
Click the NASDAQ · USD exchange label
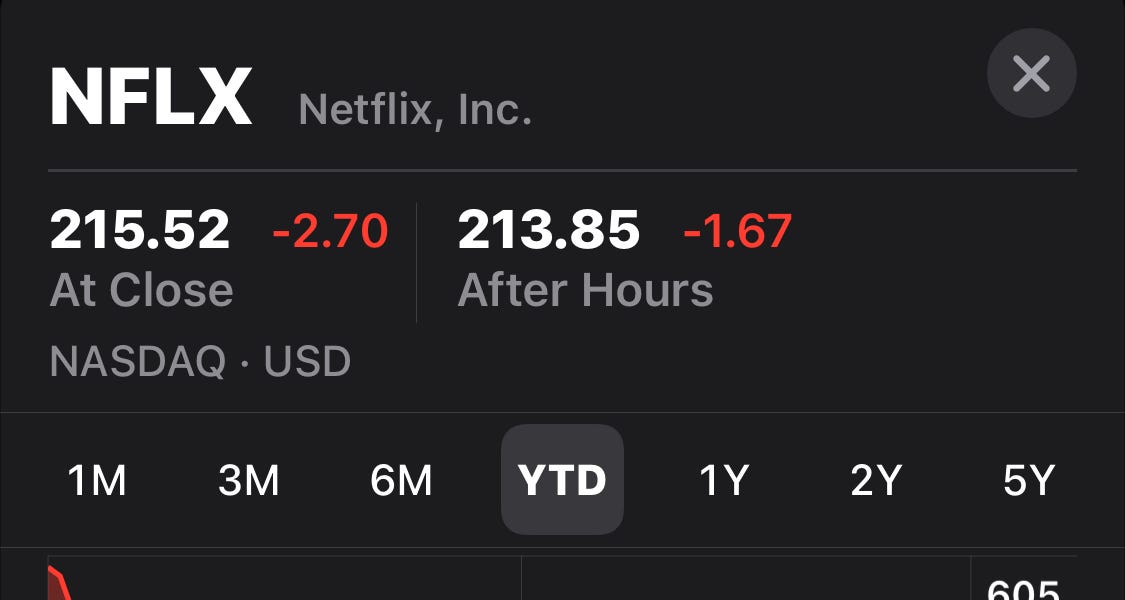200,361
